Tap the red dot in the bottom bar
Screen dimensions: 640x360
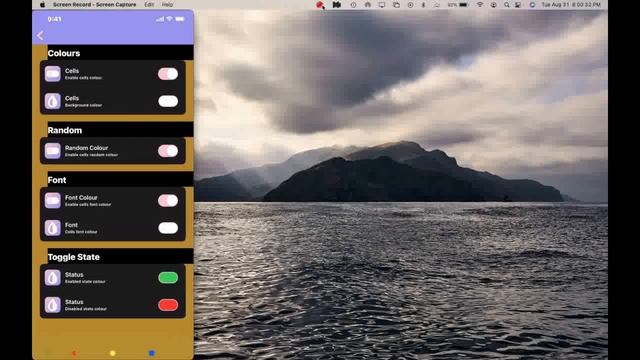click(74, 353)
